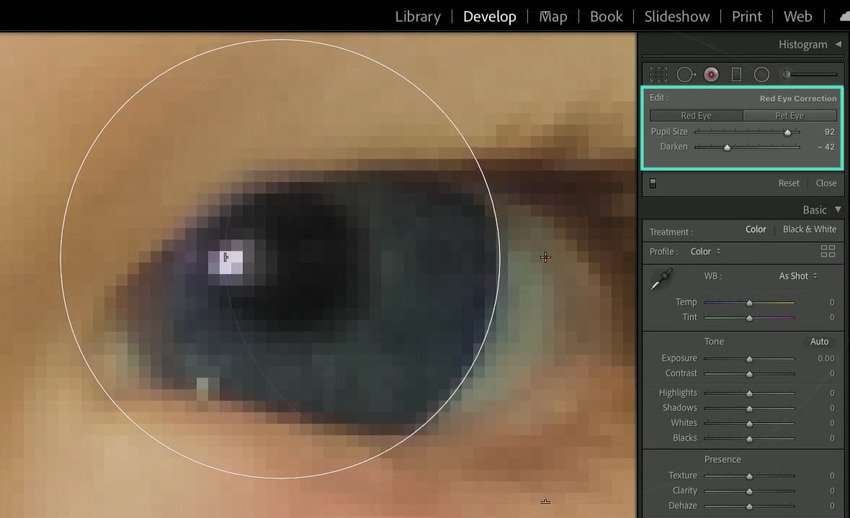Viewport: 850px width, 518px height.
Task: Click the Basic panel title
Action: (x=814, y=210)
